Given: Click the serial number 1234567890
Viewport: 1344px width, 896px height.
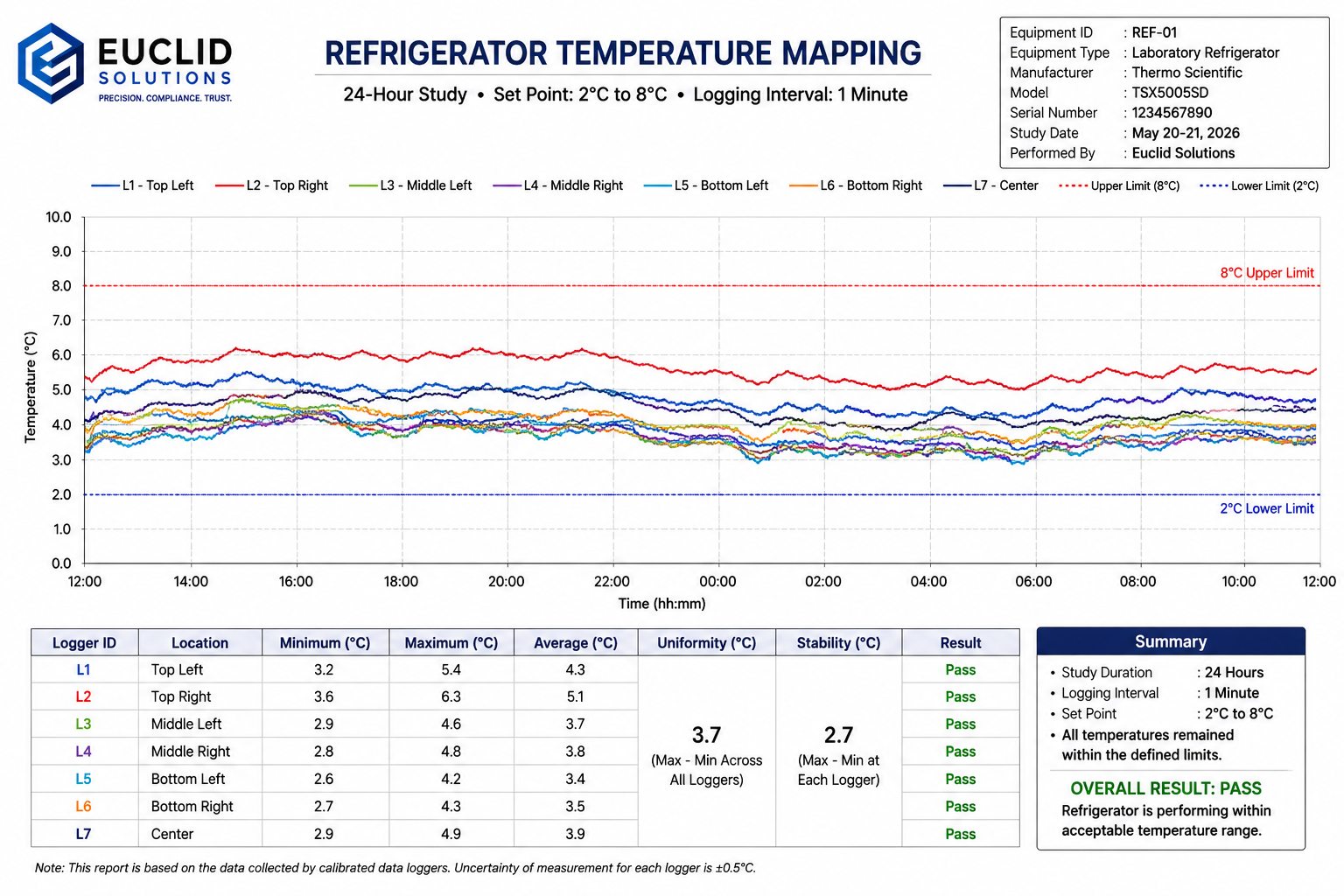Looking at the screenshot, I should click(1172, 113).
